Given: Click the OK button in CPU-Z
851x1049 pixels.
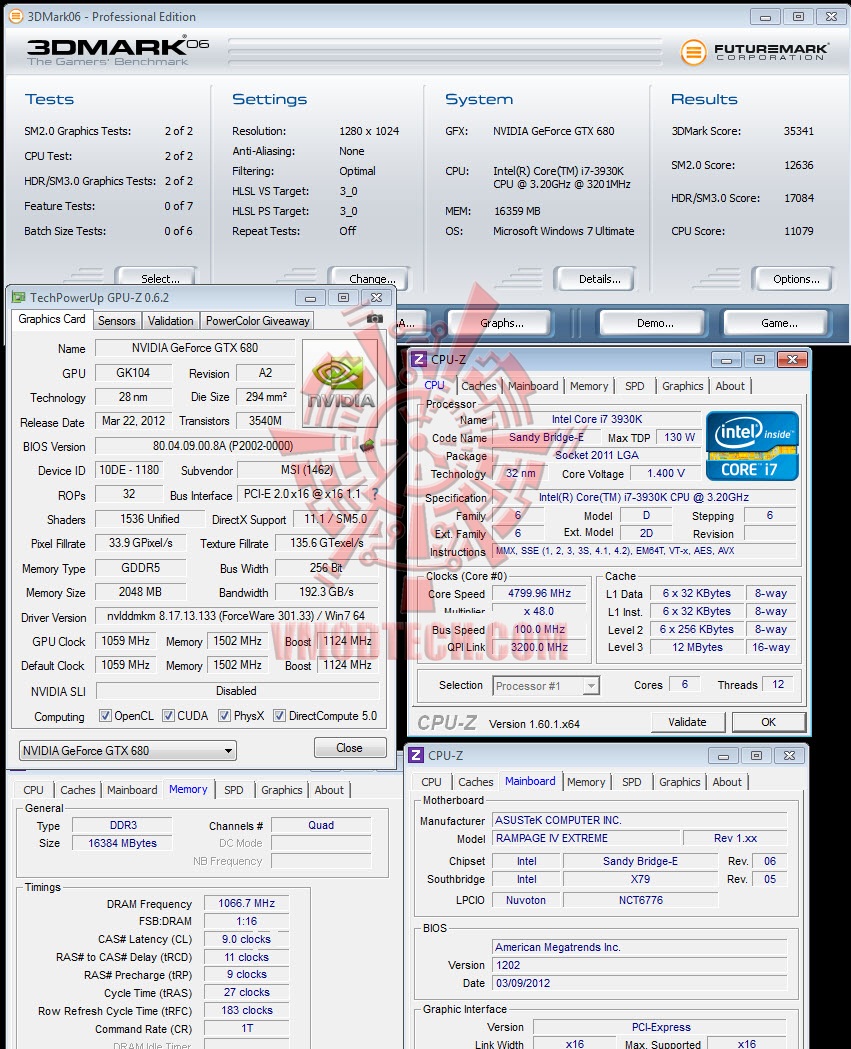Looking at the screenshot, I should [x=768, y=722].
